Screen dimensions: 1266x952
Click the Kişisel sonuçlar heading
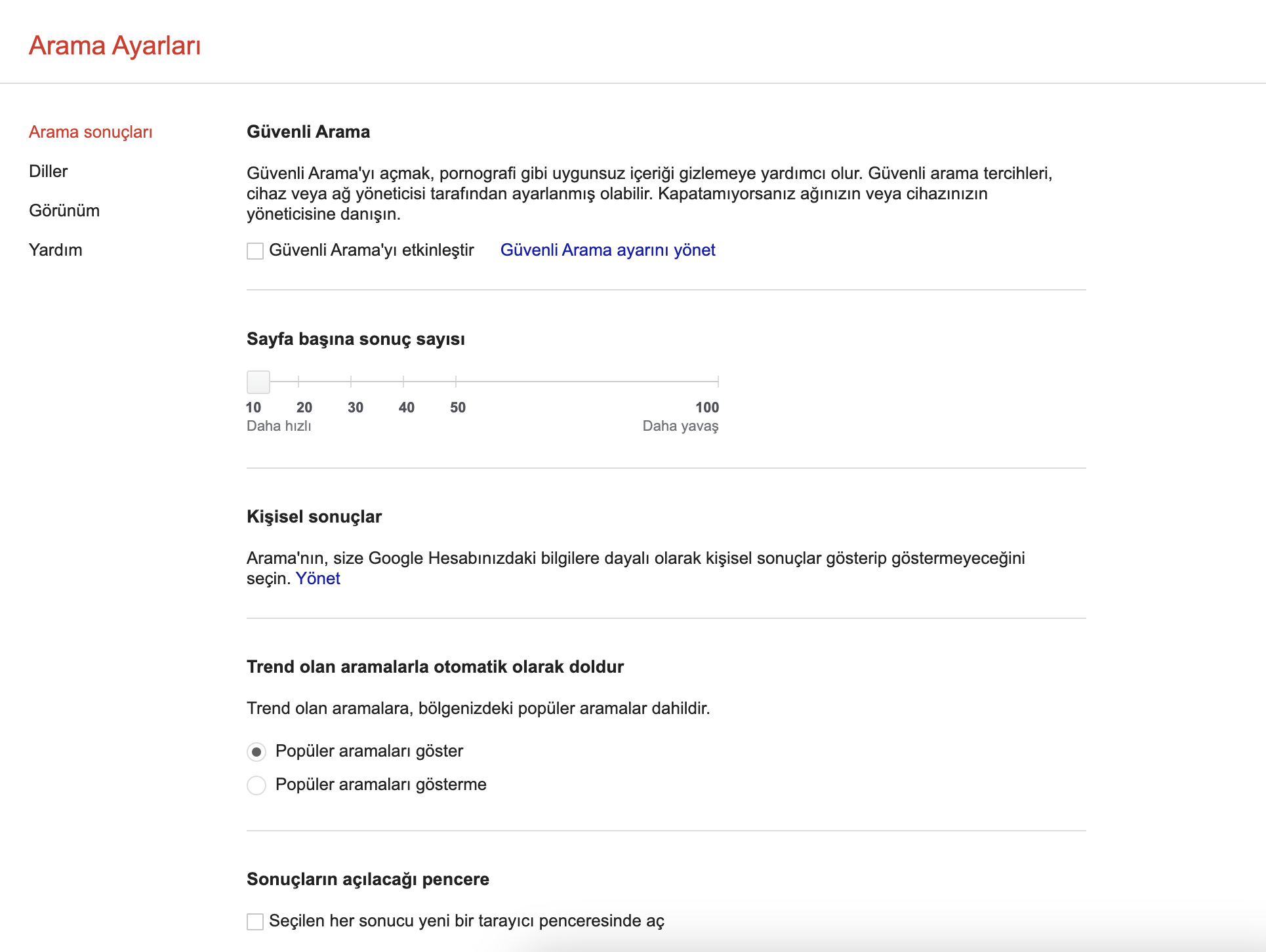pos(314,517)
